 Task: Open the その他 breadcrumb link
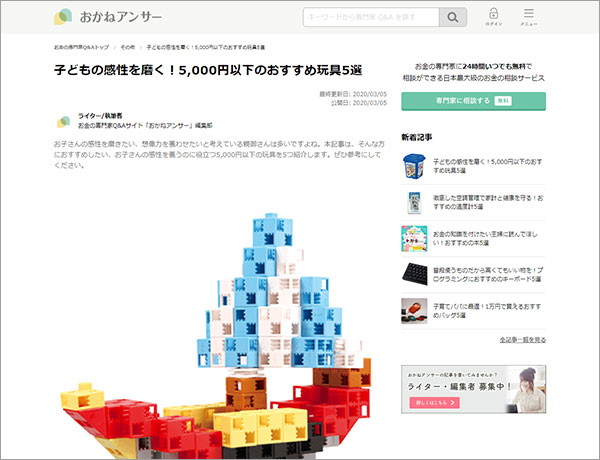click(x=127, y=47)
